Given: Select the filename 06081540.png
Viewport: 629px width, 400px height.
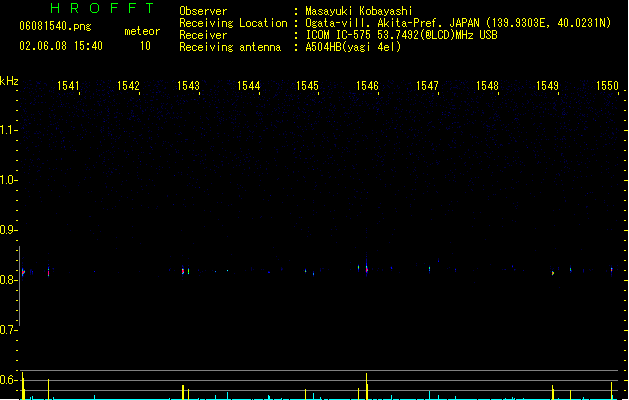Looking at the screenshot, I should tap(55, 26).
